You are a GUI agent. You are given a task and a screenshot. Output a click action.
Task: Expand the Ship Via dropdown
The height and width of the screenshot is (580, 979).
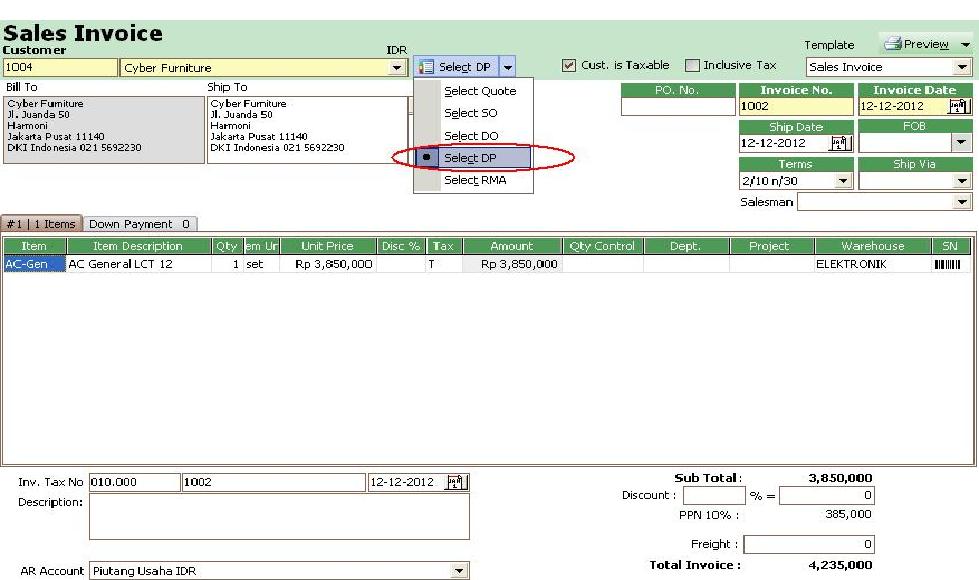click(x=962, y=181)
